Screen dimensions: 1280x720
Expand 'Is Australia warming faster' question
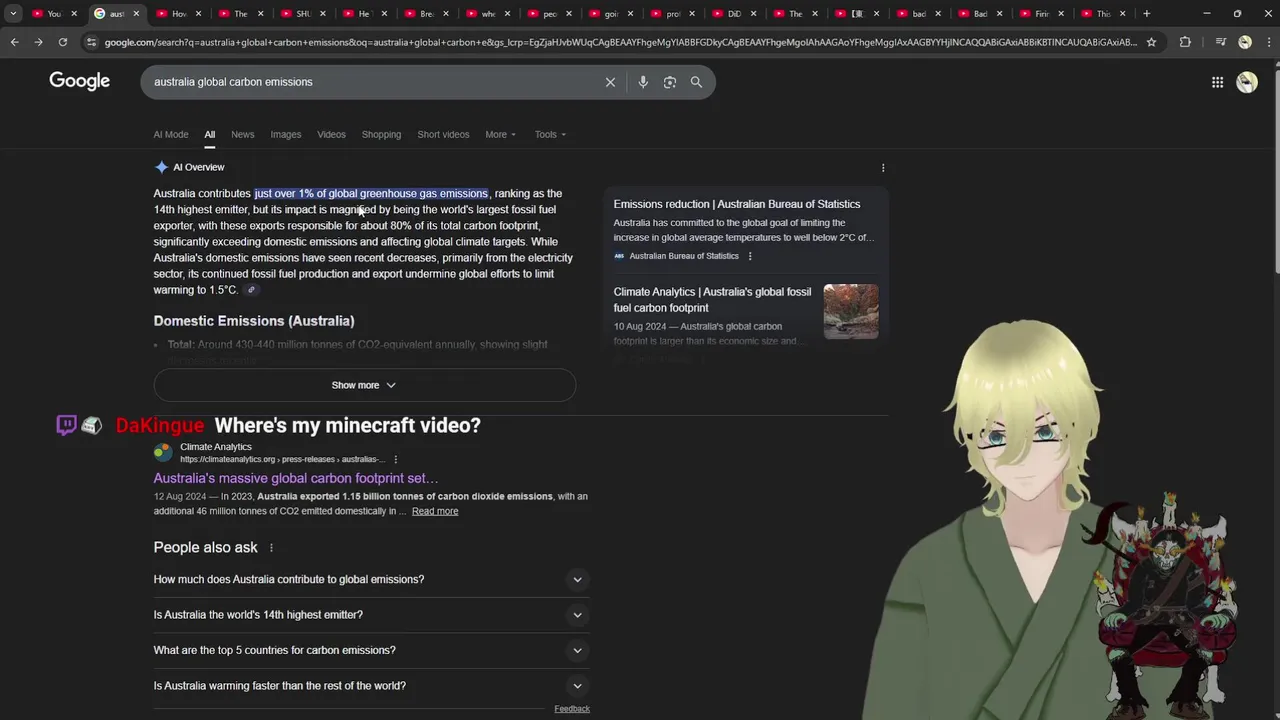click(x=371, y=686)
